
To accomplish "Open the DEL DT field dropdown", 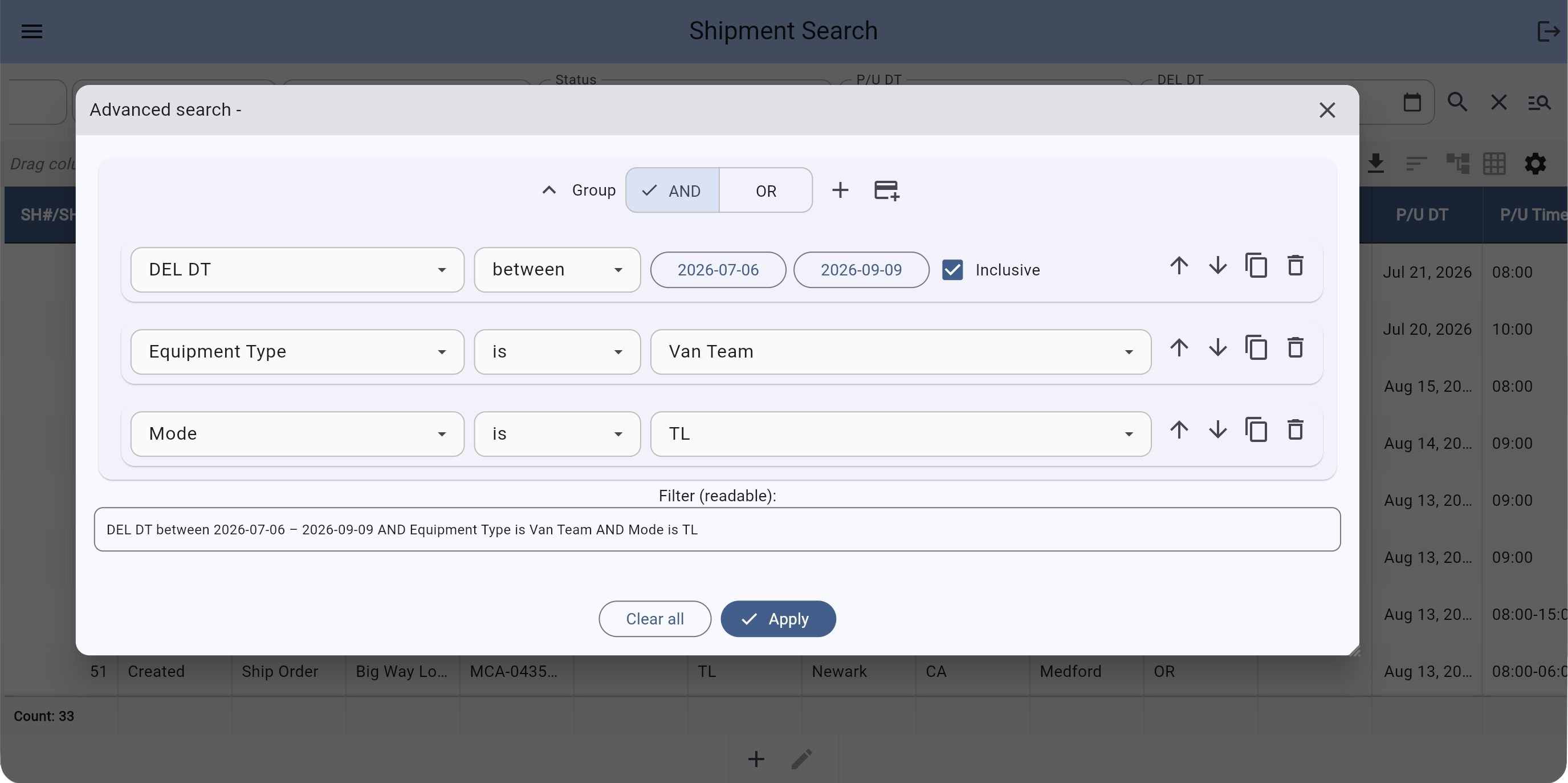I will pyautogui.click(x=297, y=270).
